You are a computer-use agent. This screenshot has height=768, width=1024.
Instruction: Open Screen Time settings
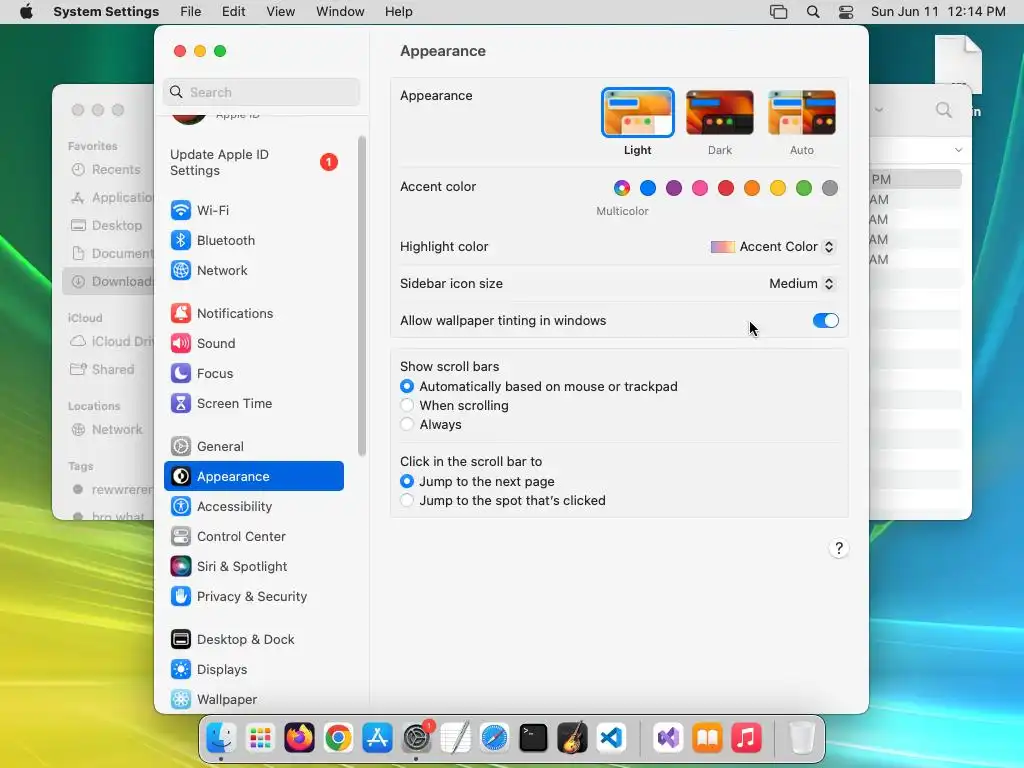pos(253,404)
